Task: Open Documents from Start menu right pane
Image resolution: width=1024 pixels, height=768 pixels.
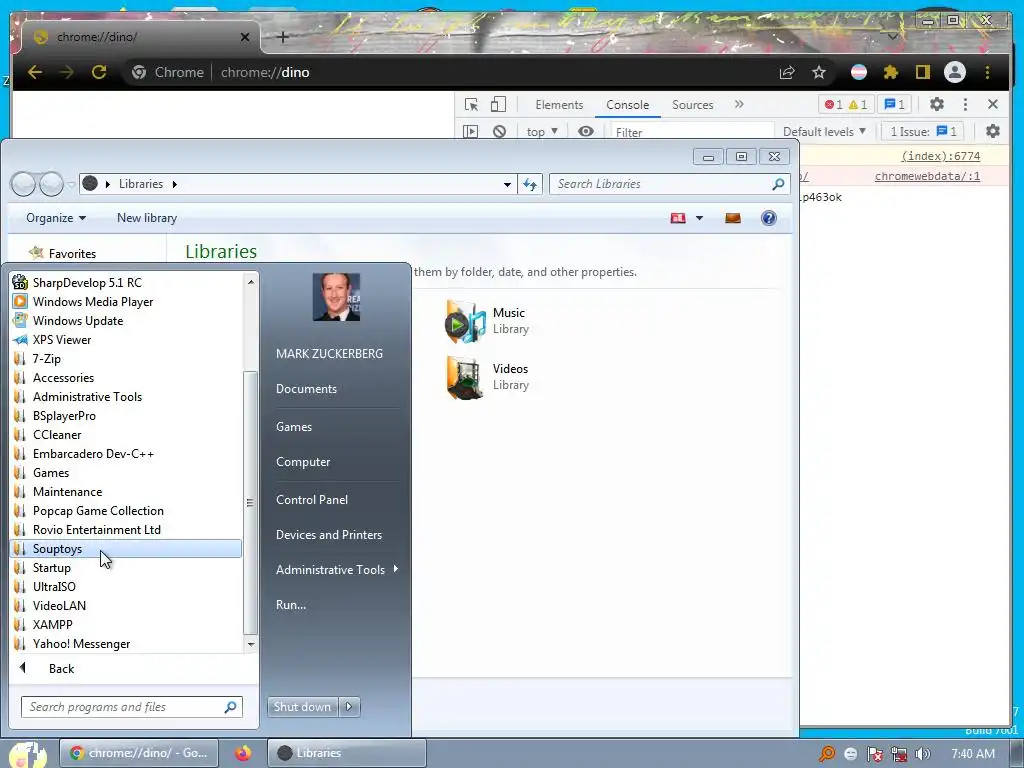Action: [306, 389]
